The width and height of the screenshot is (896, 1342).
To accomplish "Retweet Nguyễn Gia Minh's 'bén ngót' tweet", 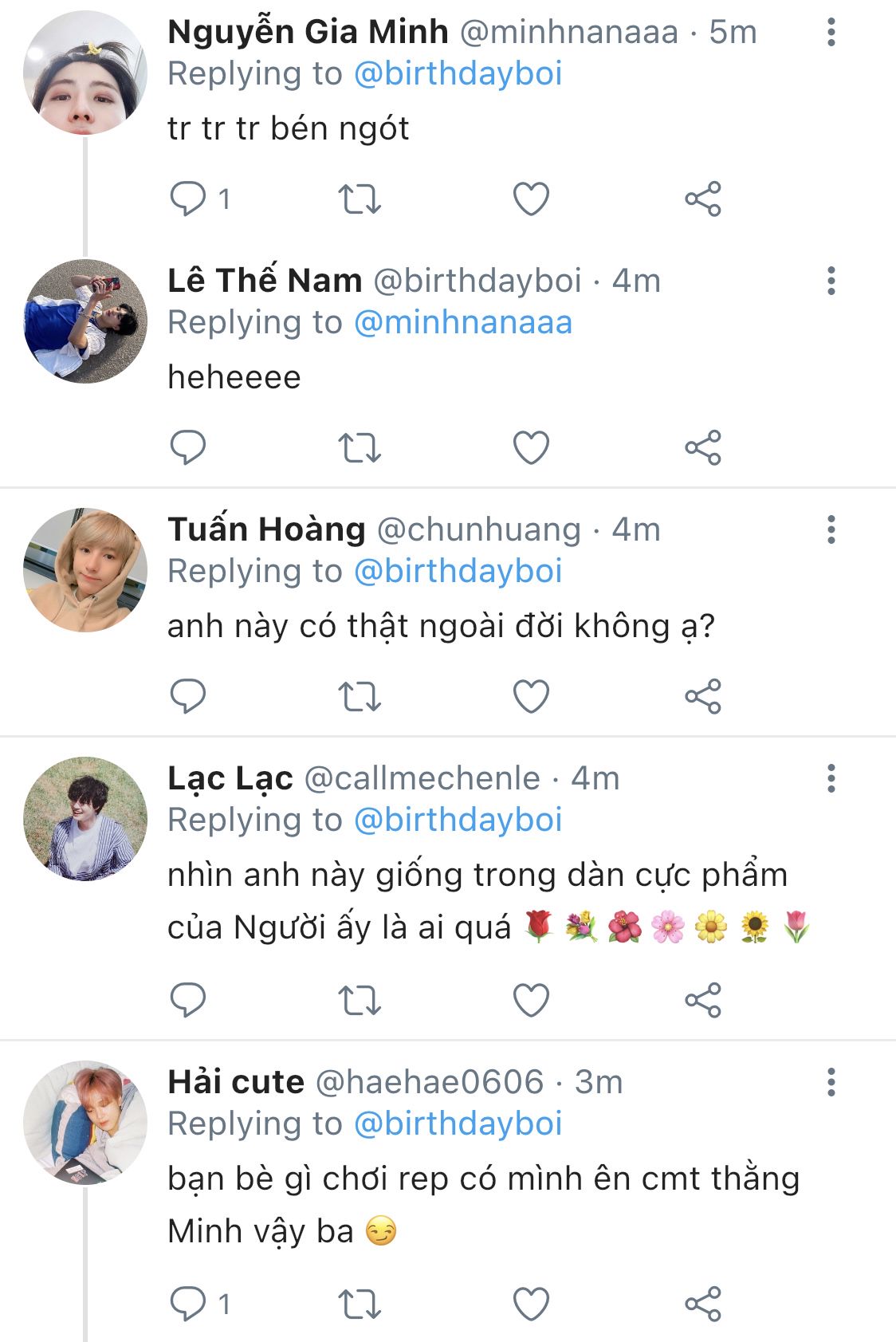I will [360, 199].
